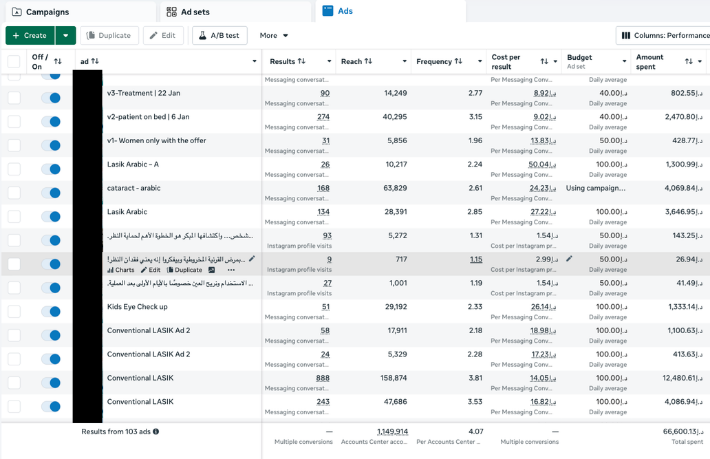Open the v2-patient on bed | 6 Jan ad

point(148,117)
